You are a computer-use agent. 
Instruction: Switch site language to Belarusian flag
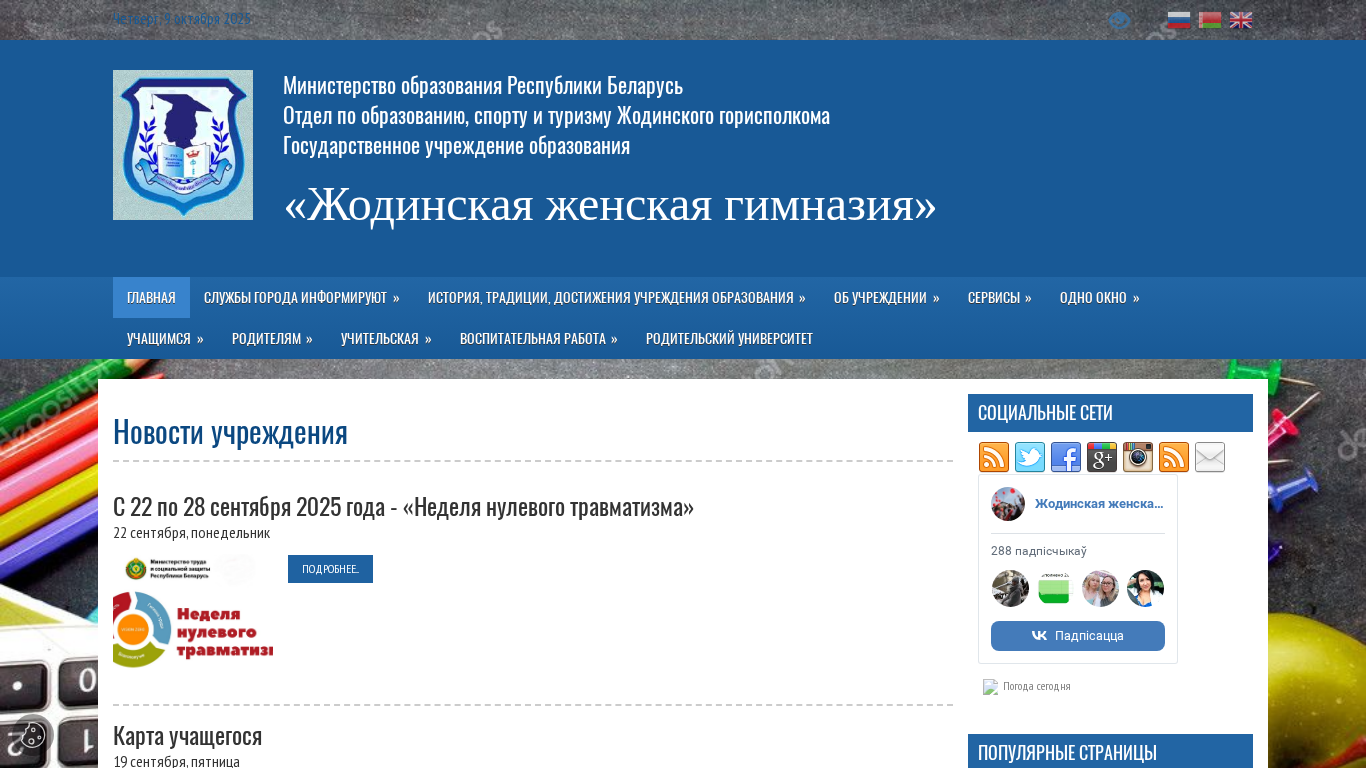1210,20
